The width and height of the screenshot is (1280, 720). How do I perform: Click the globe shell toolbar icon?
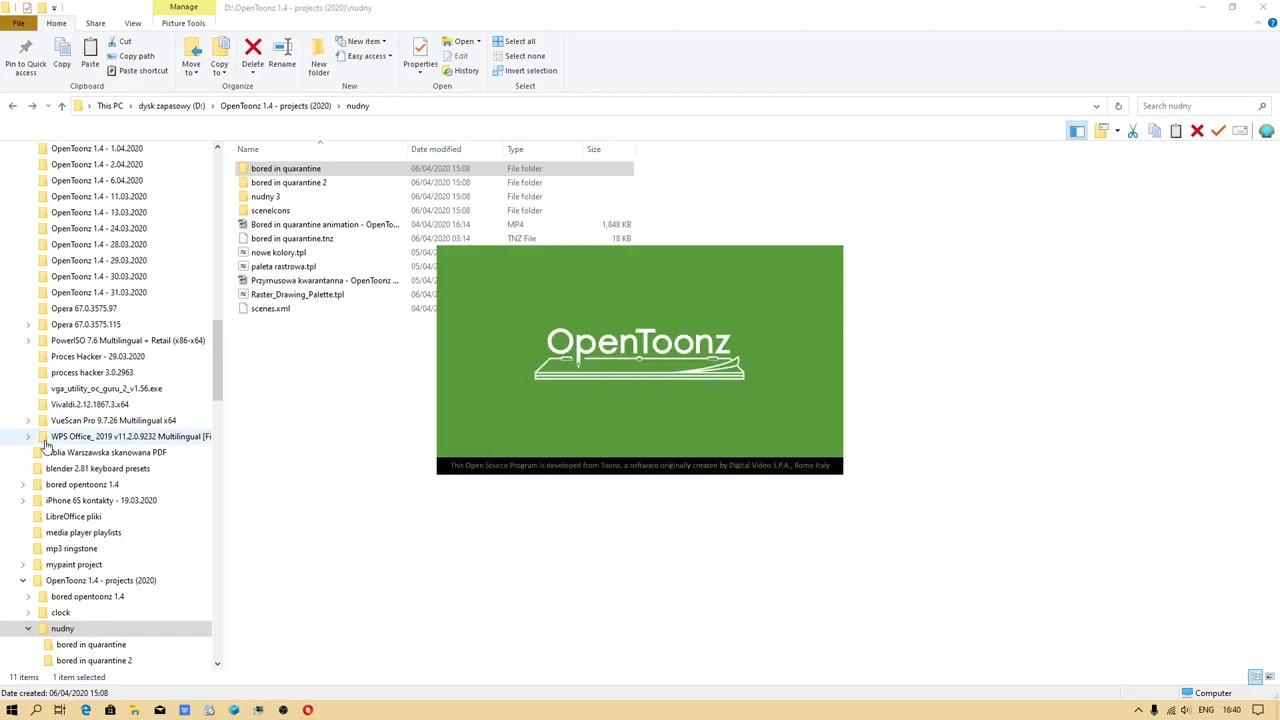click(1266, 131)
